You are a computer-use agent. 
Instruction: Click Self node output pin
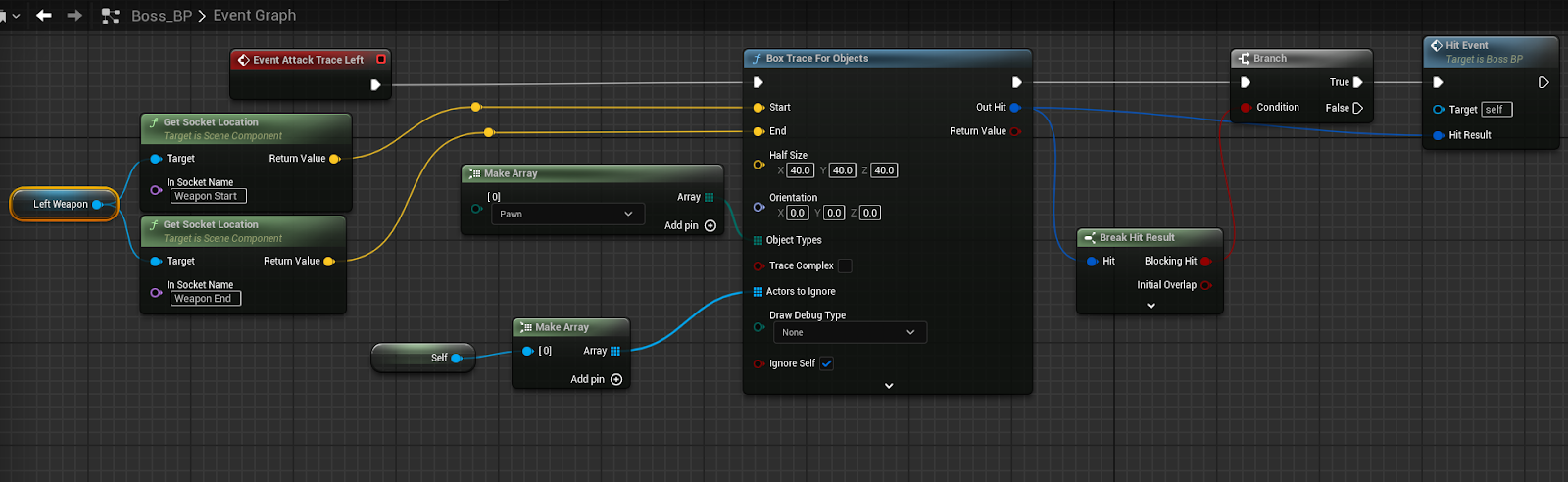click(x=456, y=359)
